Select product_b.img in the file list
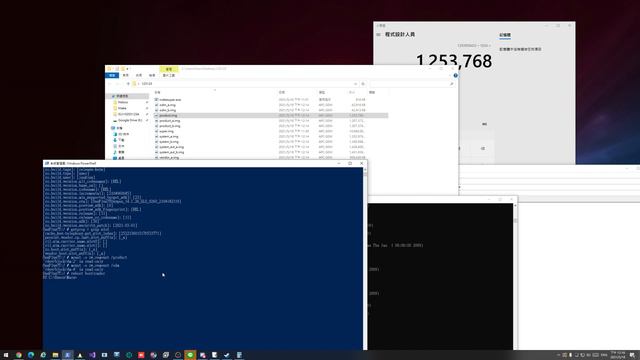640x360 pixels. (169, 126)
